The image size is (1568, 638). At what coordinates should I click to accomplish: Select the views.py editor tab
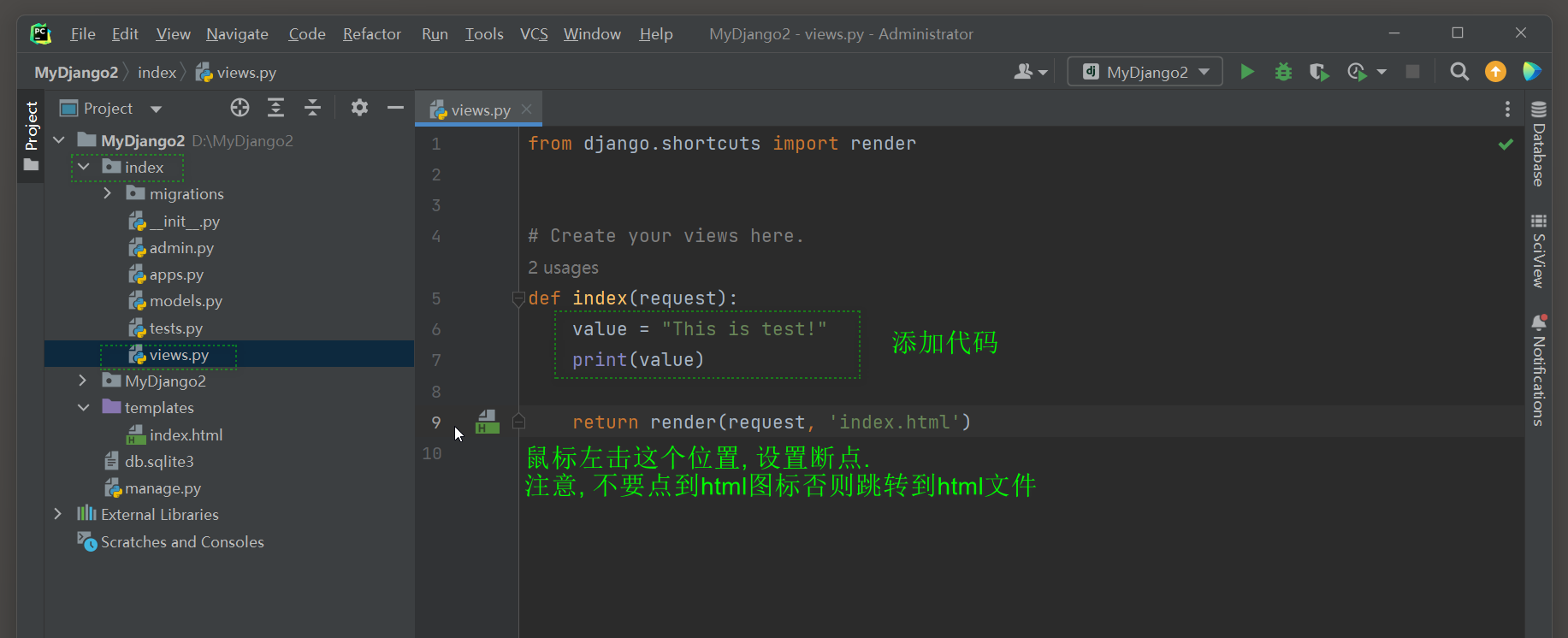(479, 109)
